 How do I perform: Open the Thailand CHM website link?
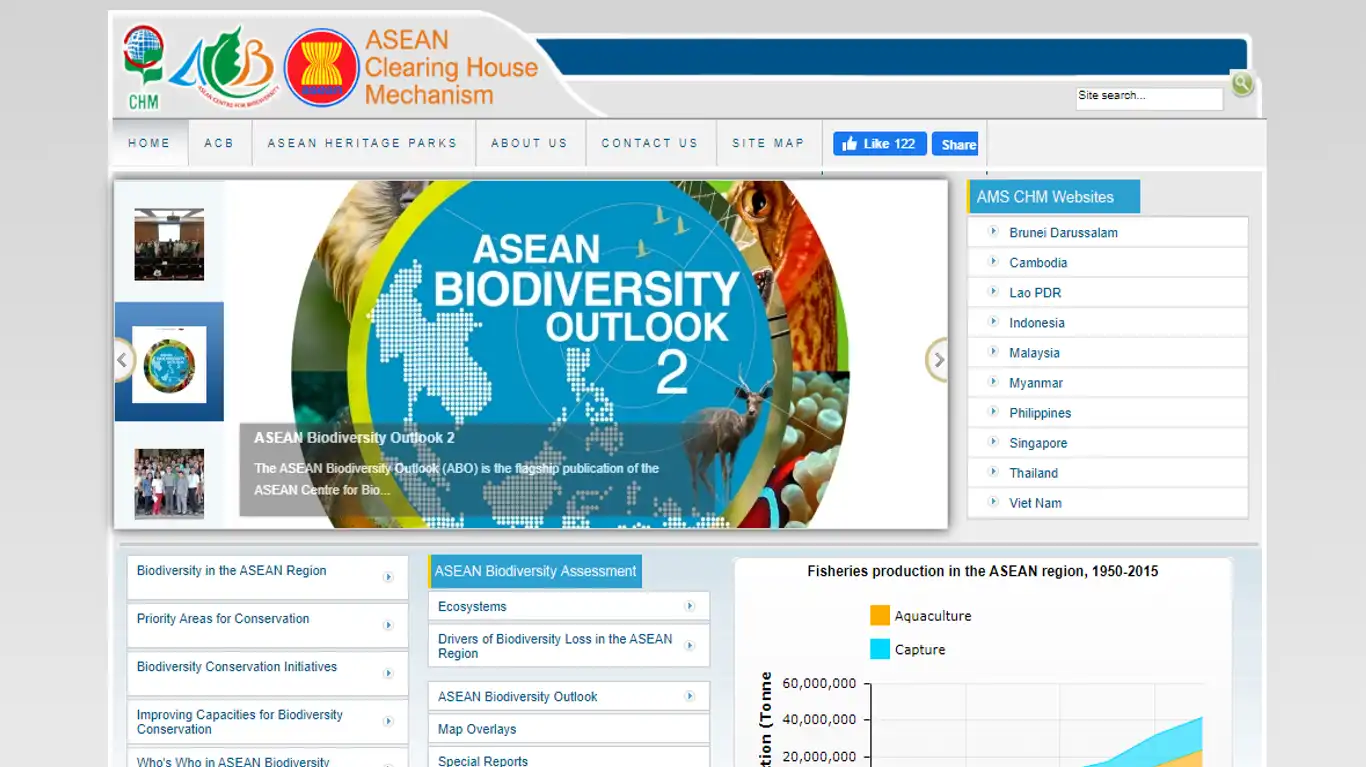(x=1033, y=473)
